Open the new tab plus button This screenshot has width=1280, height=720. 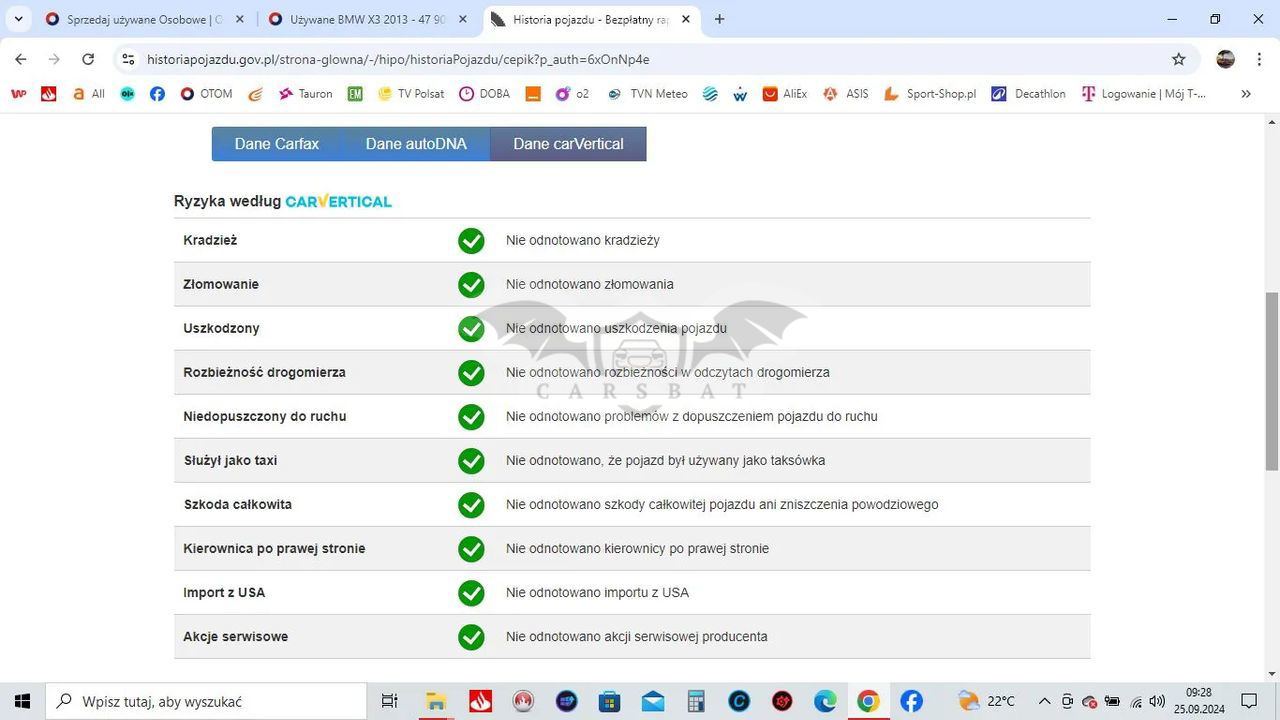click(719, 19)
